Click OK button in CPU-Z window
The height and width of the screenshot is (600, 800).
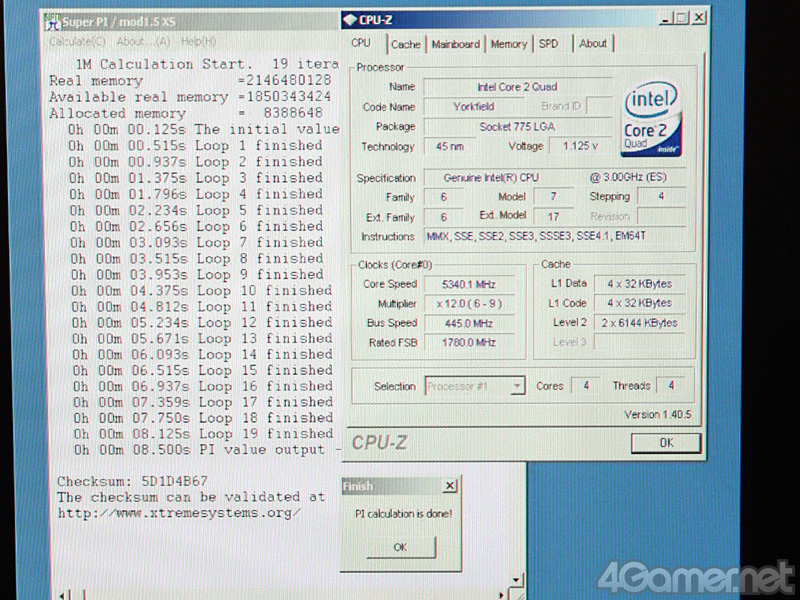point(666,443)
